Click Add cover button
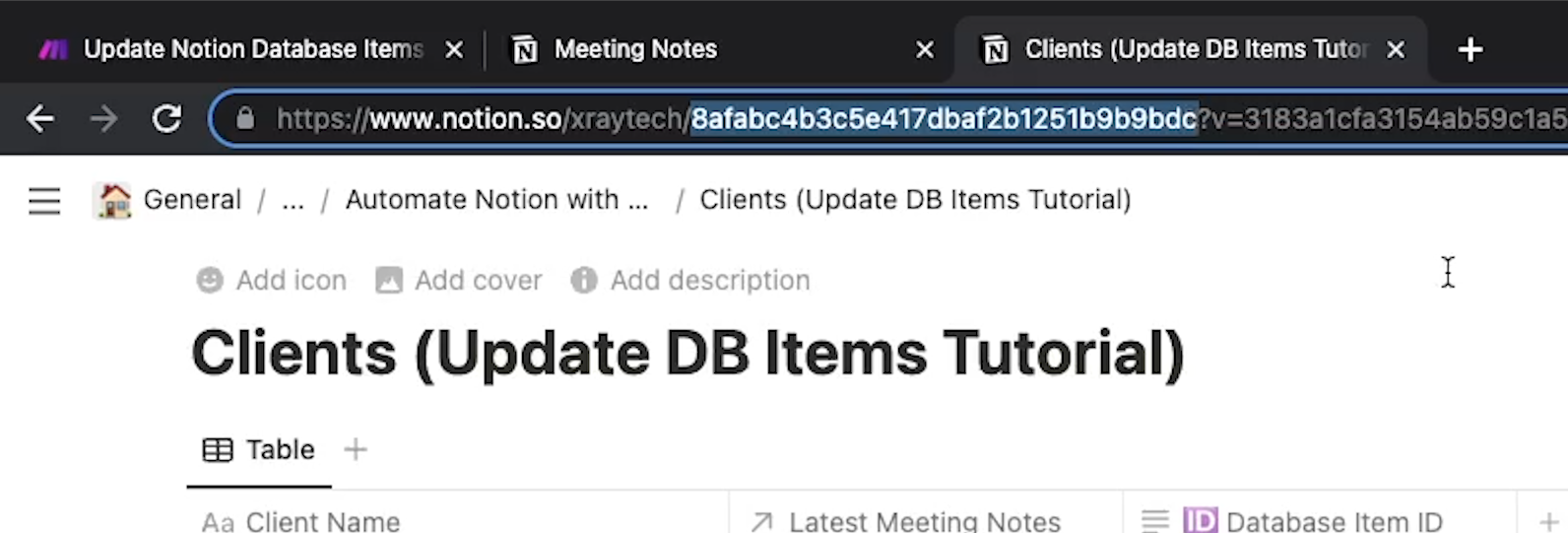 pos(459,281)
